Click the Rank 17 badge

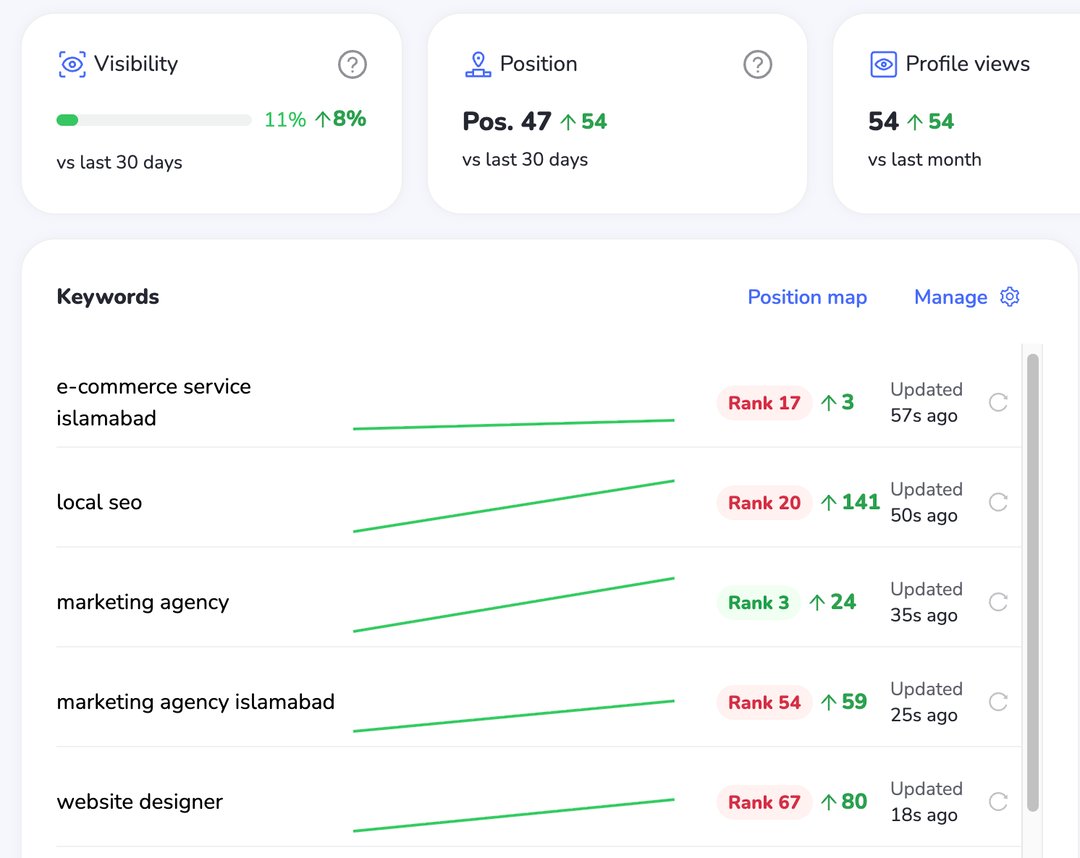coord(764,403)
